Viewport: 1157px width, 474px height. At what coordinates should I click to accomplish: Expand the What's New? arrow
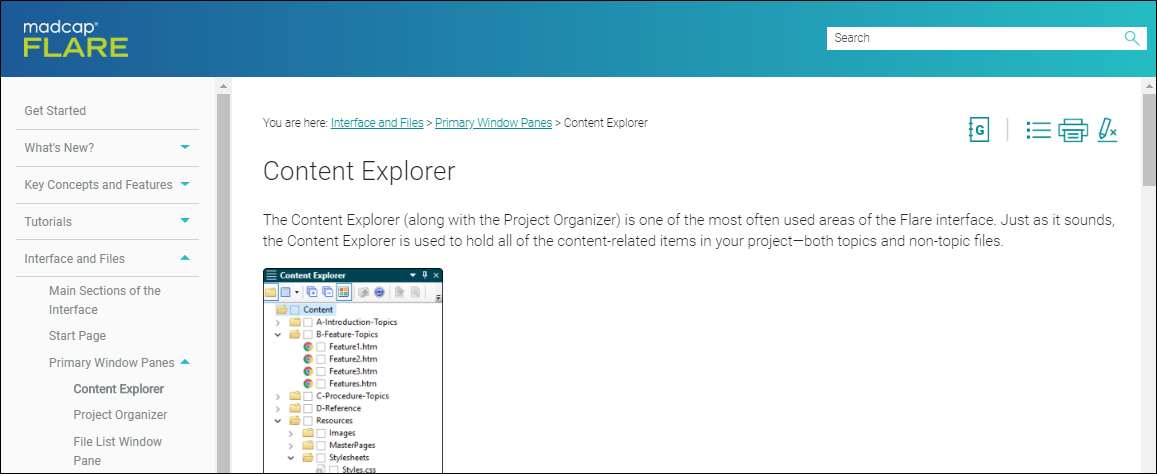pos(185,147)
